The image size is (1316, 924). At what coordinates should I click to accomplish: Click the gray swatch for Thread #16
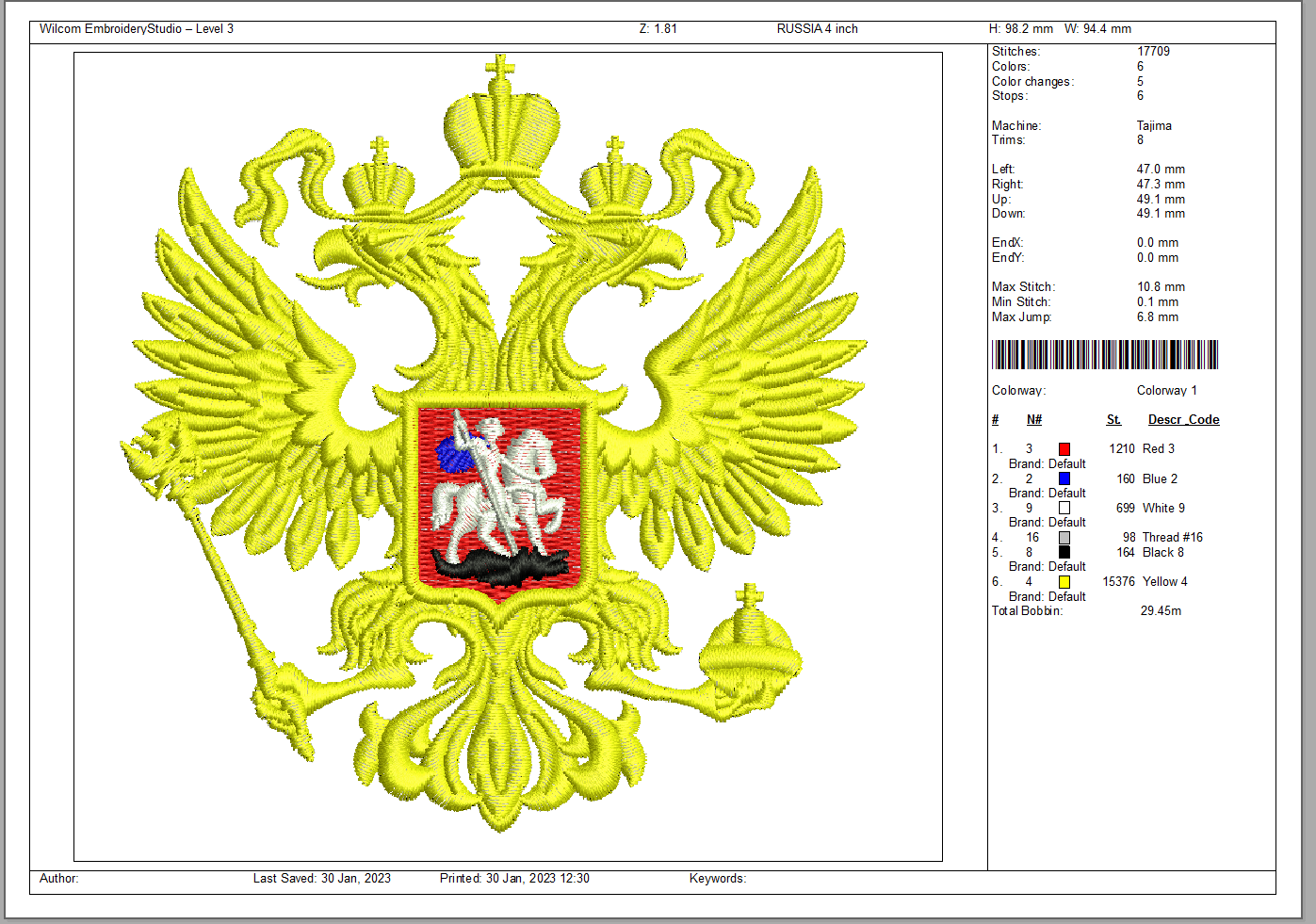[x=1064, y=538]
